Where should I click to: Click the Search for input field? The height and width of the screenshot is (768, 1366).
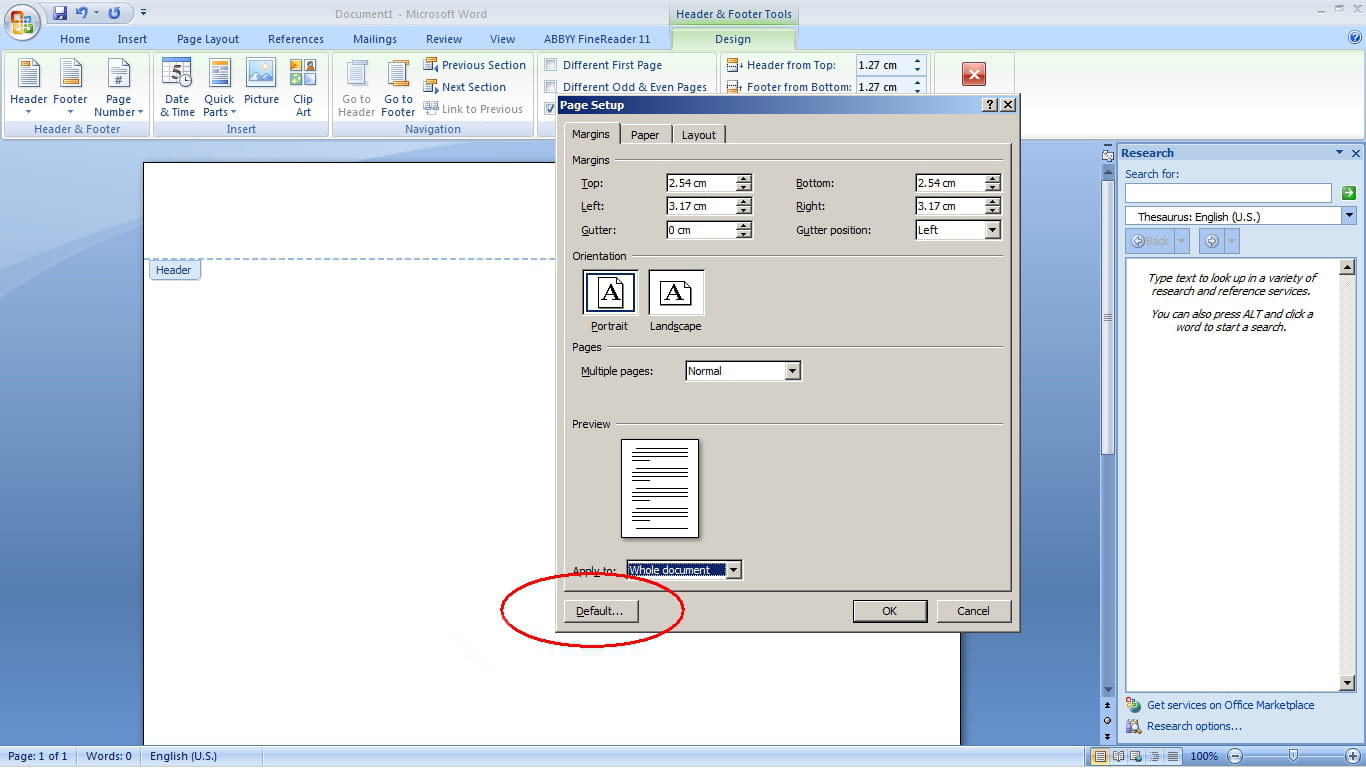point(1228,193)
